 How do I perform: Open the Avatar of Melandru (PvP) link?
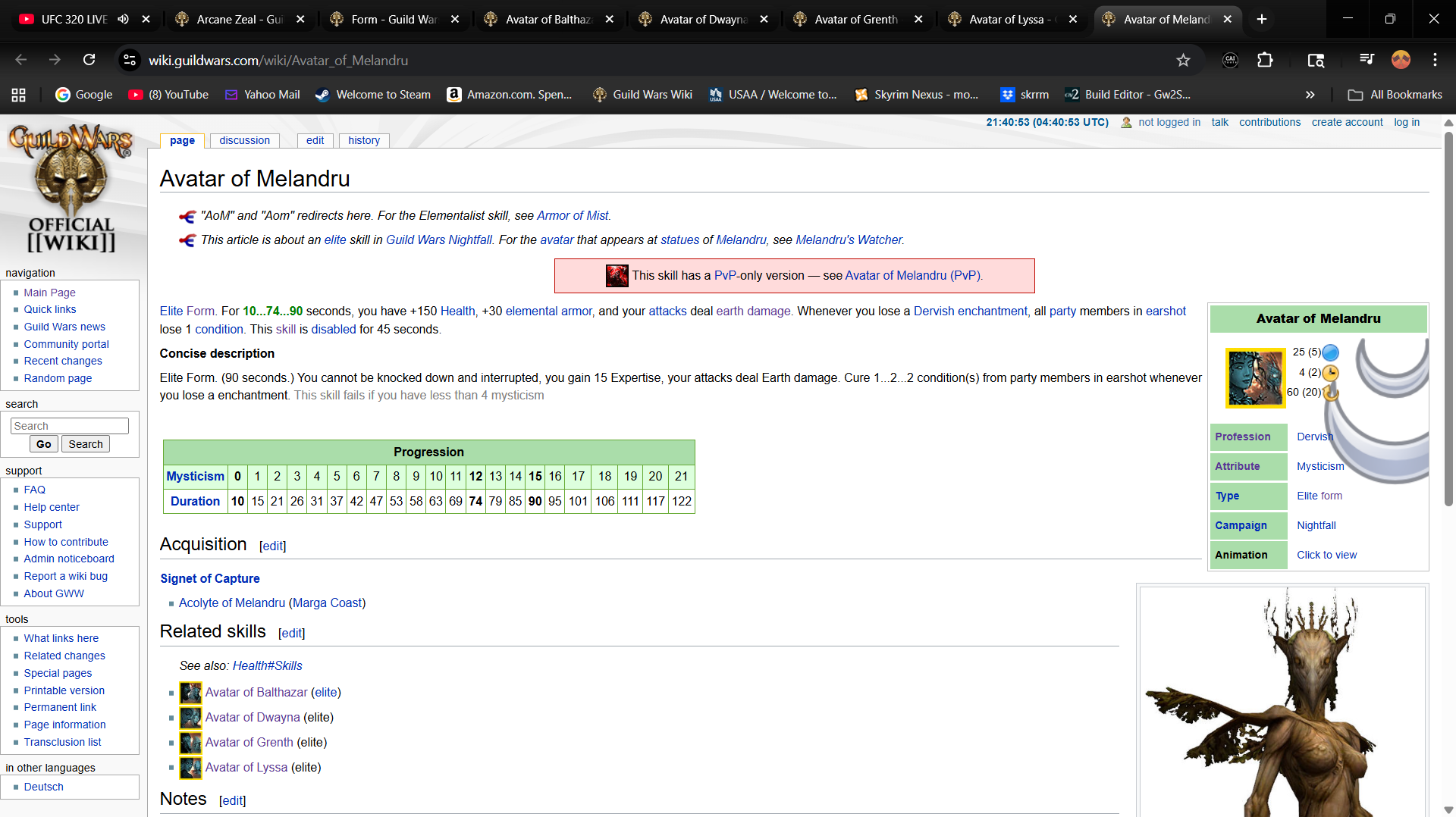pos(912,276)
